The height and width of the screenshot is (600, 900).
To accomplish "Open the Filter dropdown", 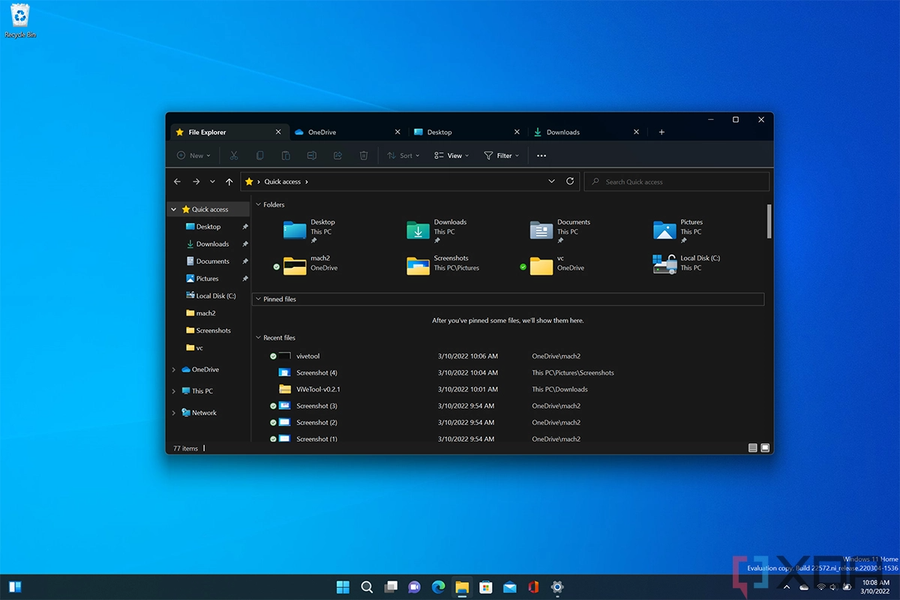I will pyautogui.click(x=501, y=156).
